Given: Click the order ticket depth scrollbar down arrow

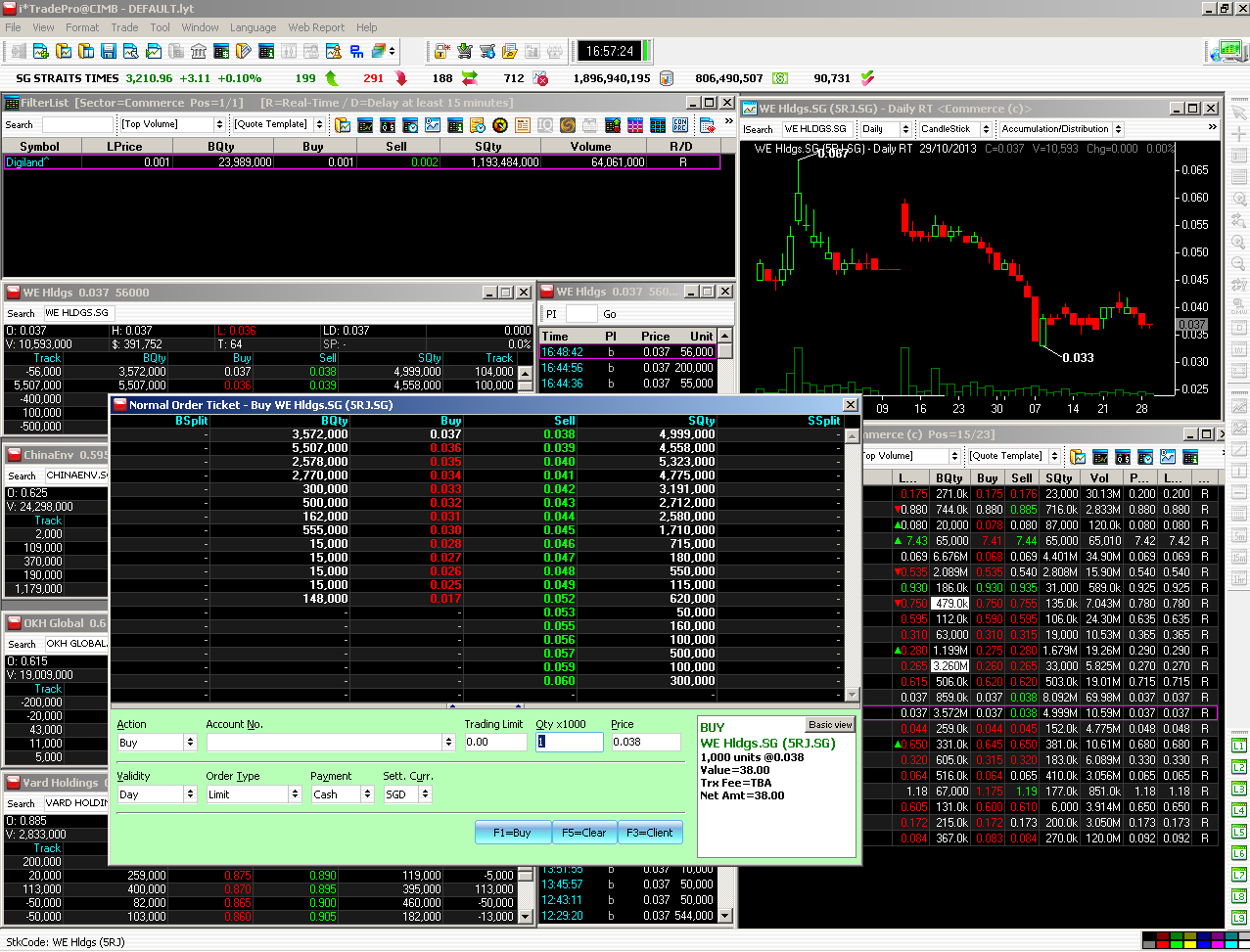Looking at the screenshot, I should pos(851,695).
